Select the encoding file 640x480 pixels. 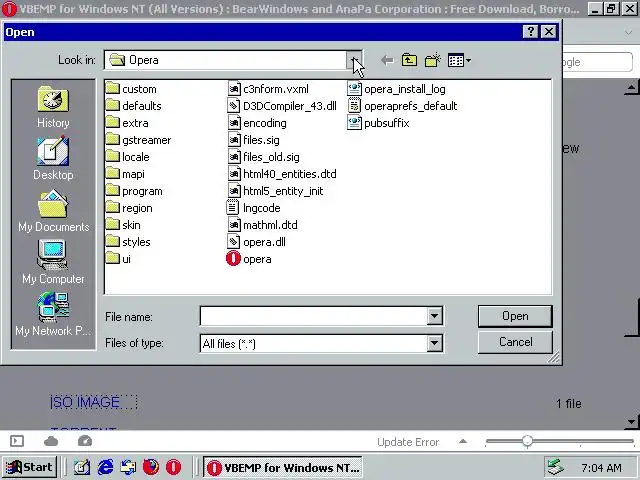tap(257, 123)
